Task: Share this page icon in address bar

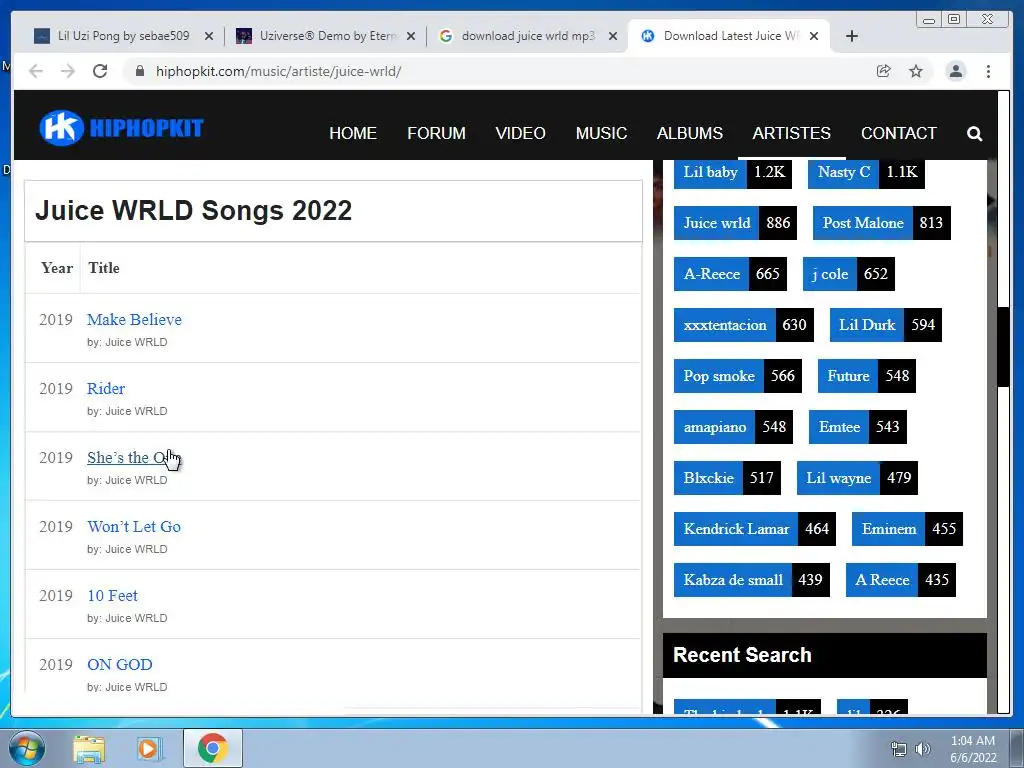Action: pyautogui.click(x=884, y=71)
